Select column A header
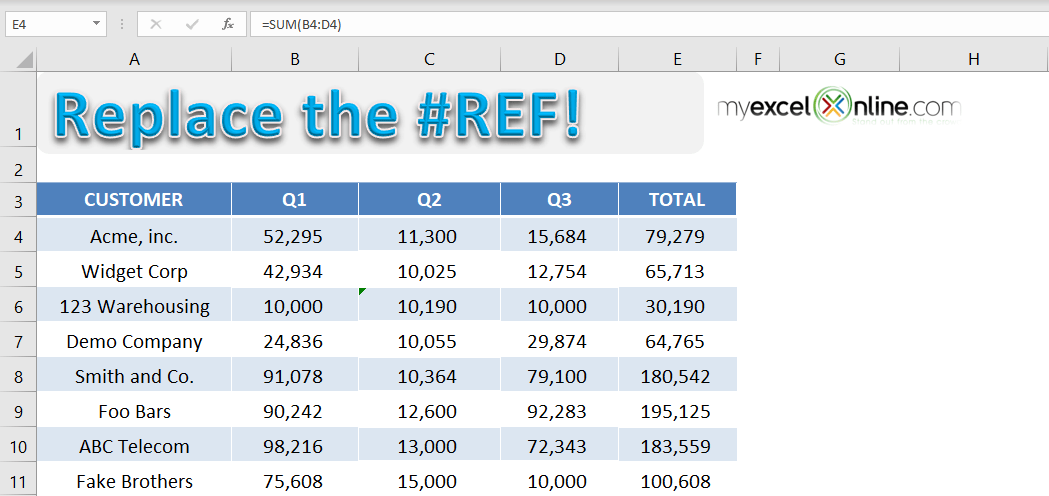Screen dimensions: 1049x496 pyautogui.click(x=134, y=60)
